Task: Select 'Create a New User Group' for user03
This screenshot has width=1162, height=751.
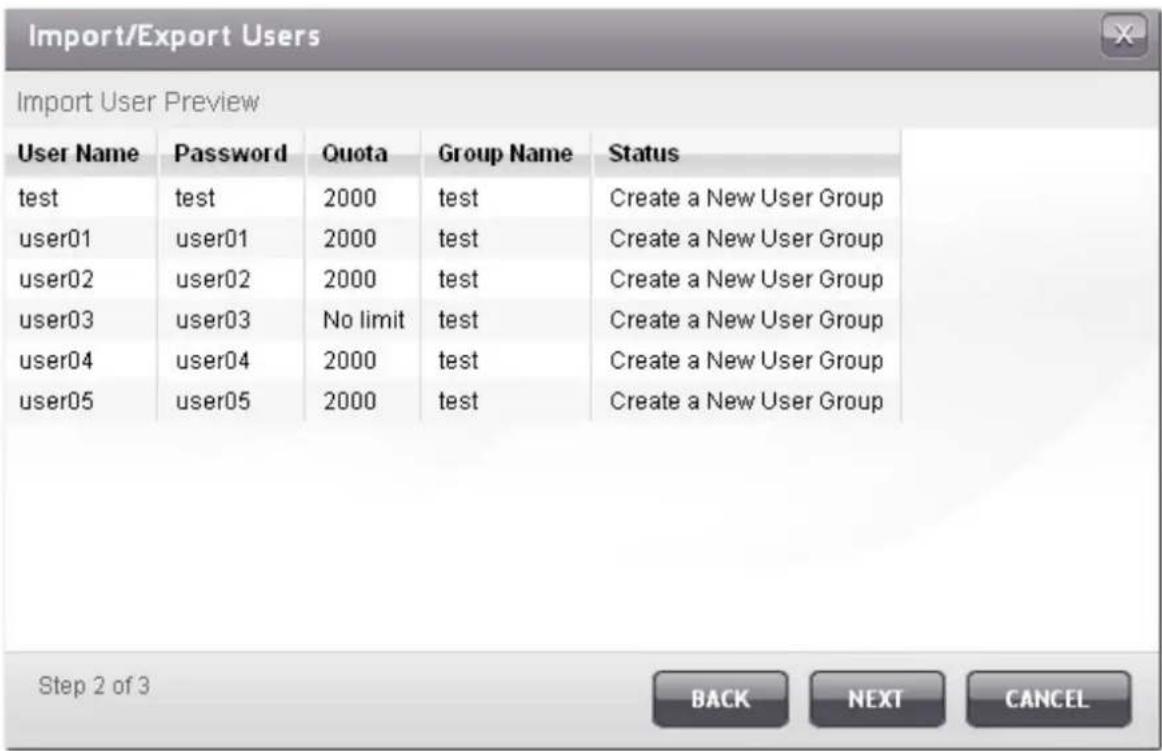Action: point(746,320)
